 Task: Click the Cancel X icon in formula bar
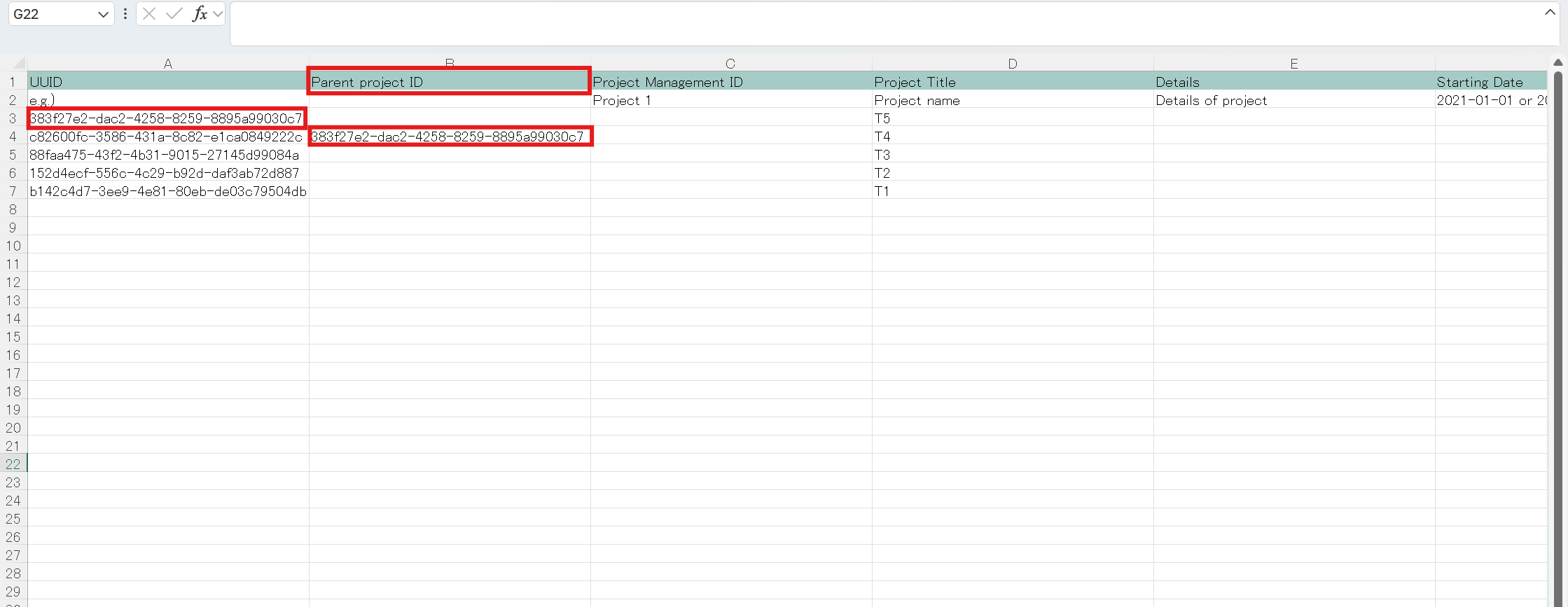tap(149, 14)
